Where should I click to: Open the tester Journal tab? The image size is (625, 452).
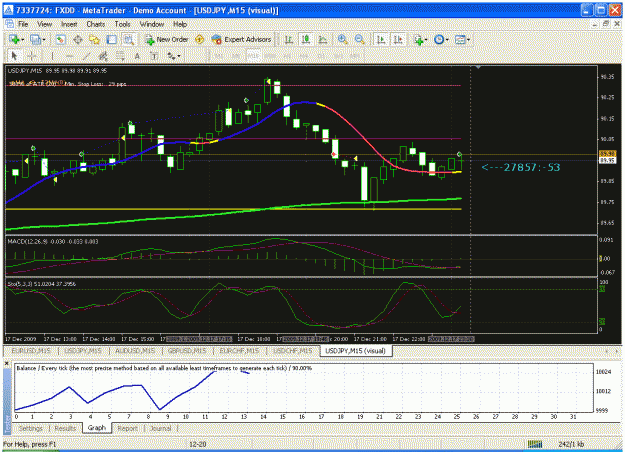pos(160,428)
